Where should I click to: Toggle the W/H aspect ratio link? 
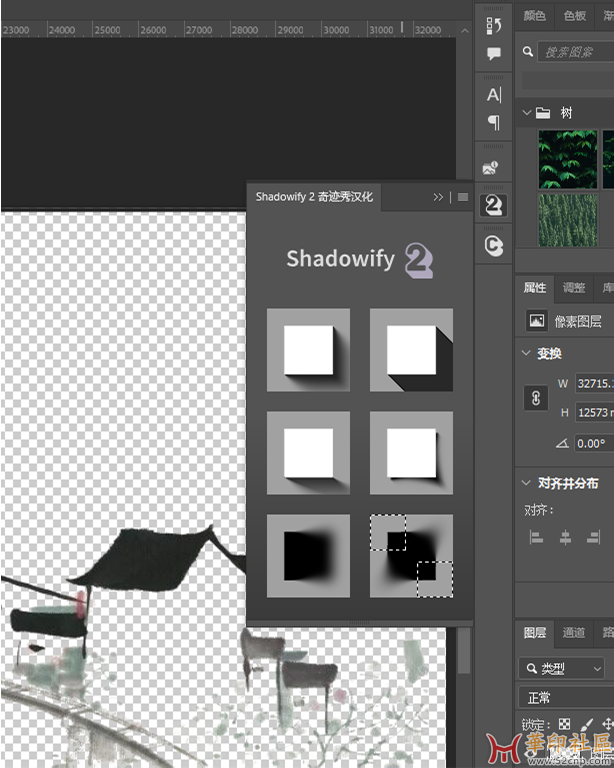(x=536, y=398)
